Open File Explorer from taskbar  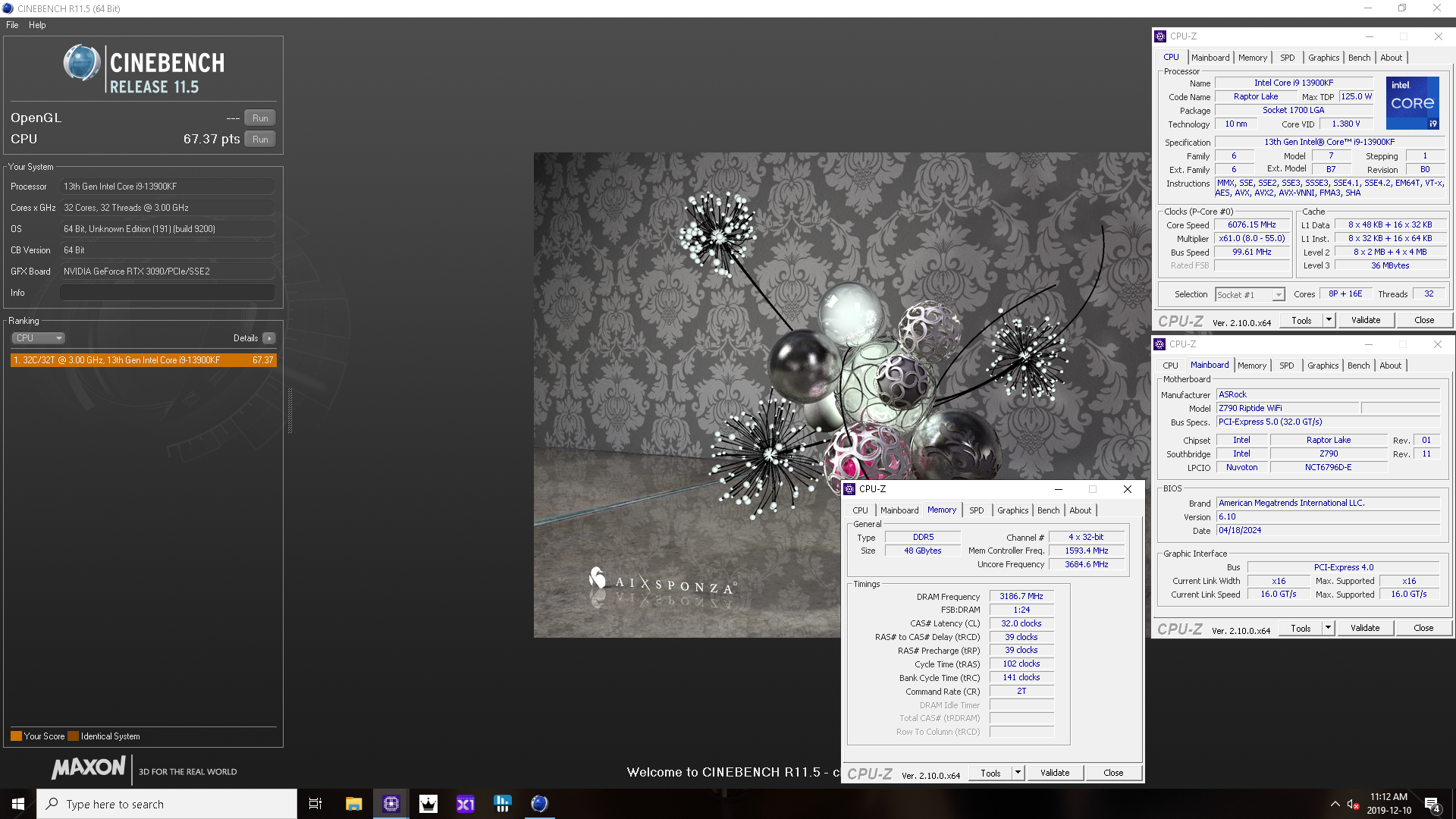(353, 804)
